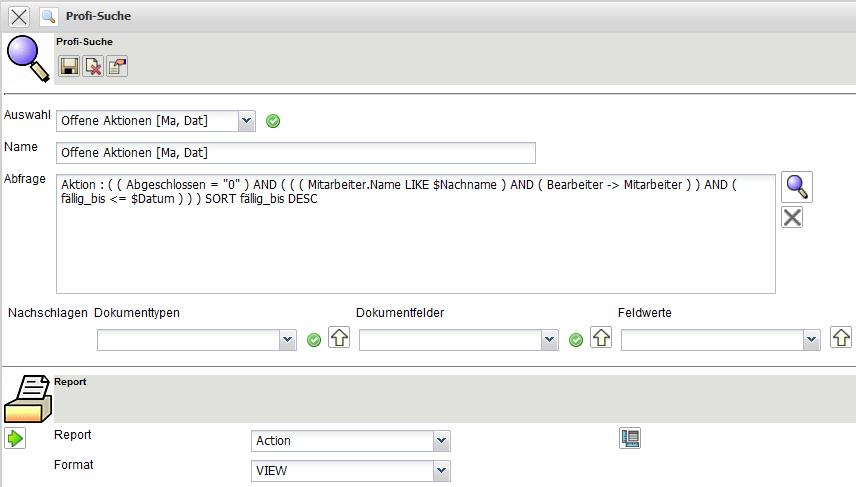Image resolution: width=856 pixels, height=487 pixels.
Task: Open the report layout icon beside Action
Action: click(630, 438)
